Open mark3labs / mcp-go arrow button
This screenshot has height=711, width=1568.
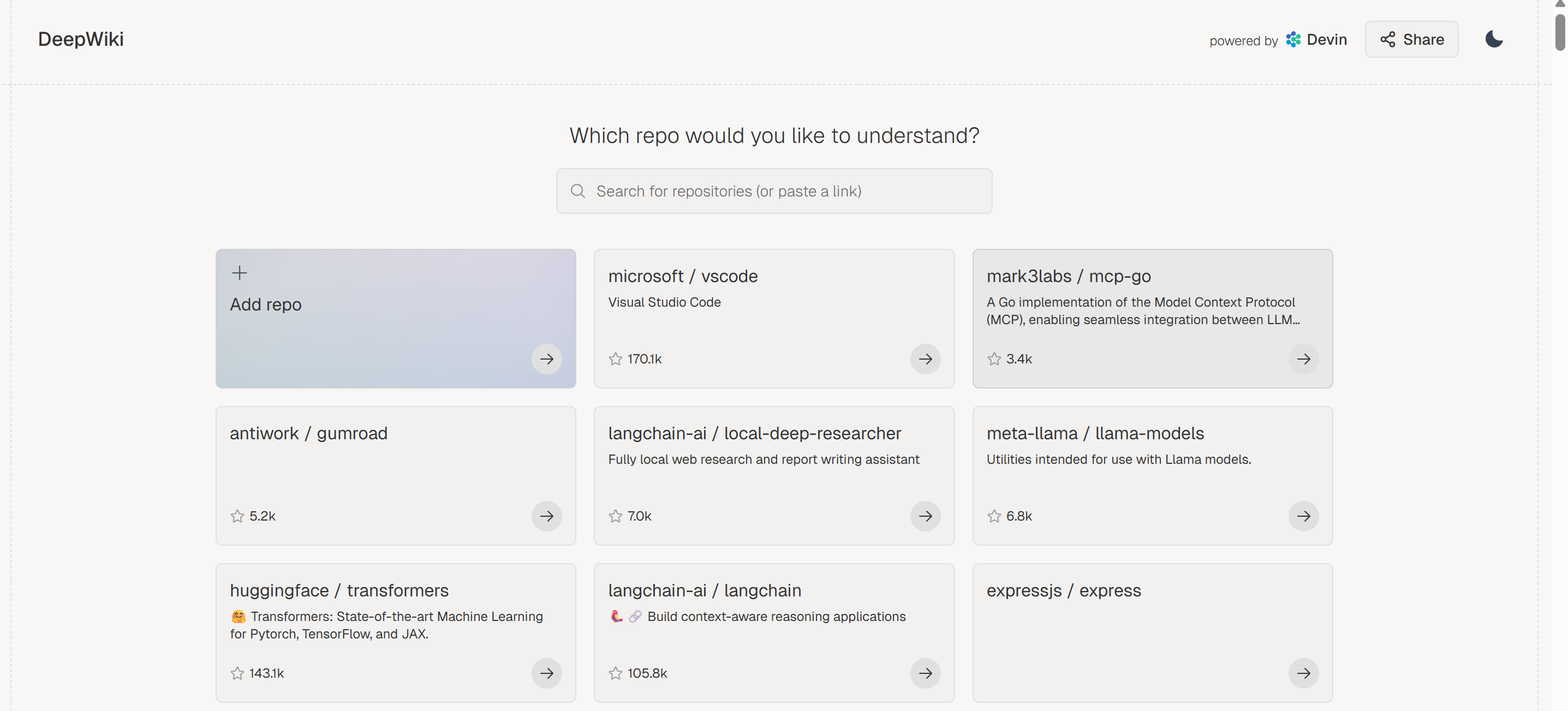(x=1303, y=359)
